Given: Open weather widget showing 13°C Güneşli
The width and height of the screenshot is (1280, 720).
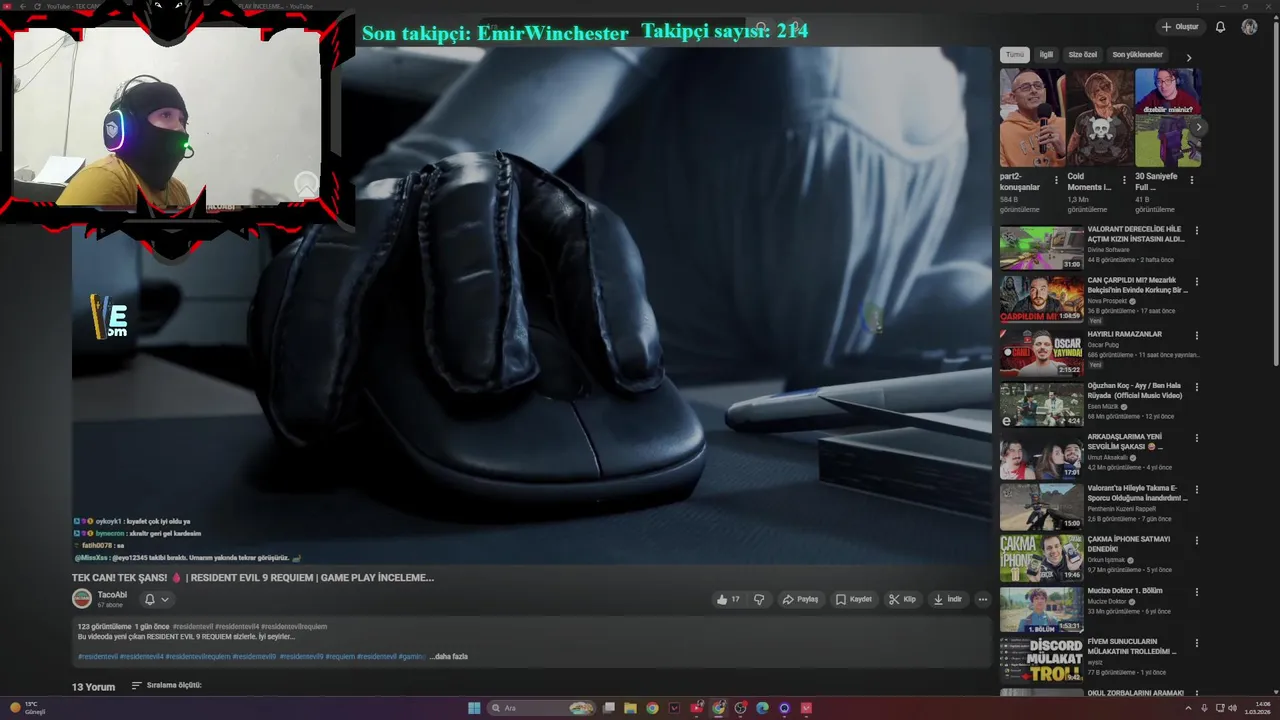Looking at the screenshot, I should [x=26, y=708].
